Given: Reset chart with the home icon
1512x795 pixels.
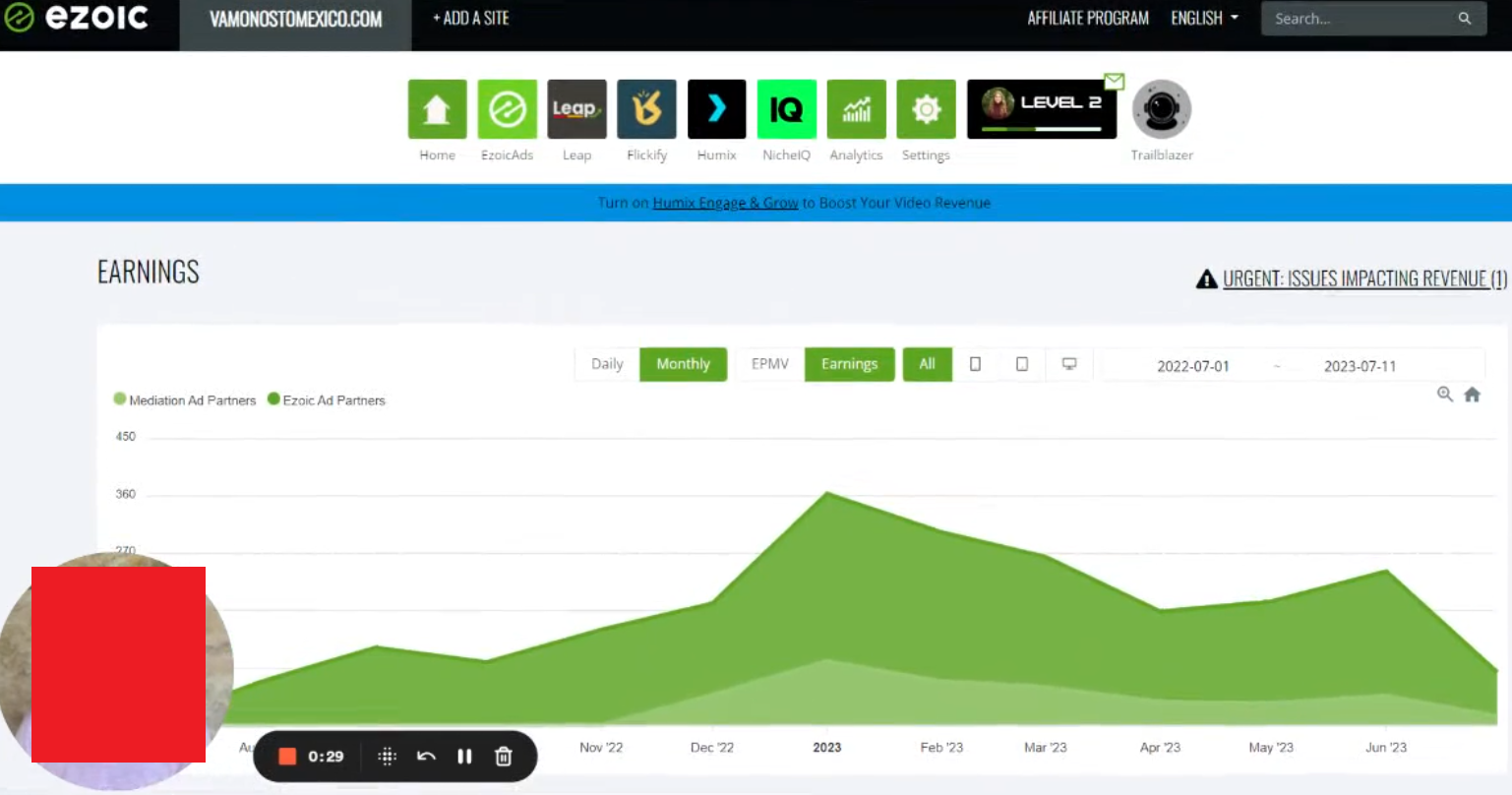Looking at the screenshot, I should [1472, 395].
